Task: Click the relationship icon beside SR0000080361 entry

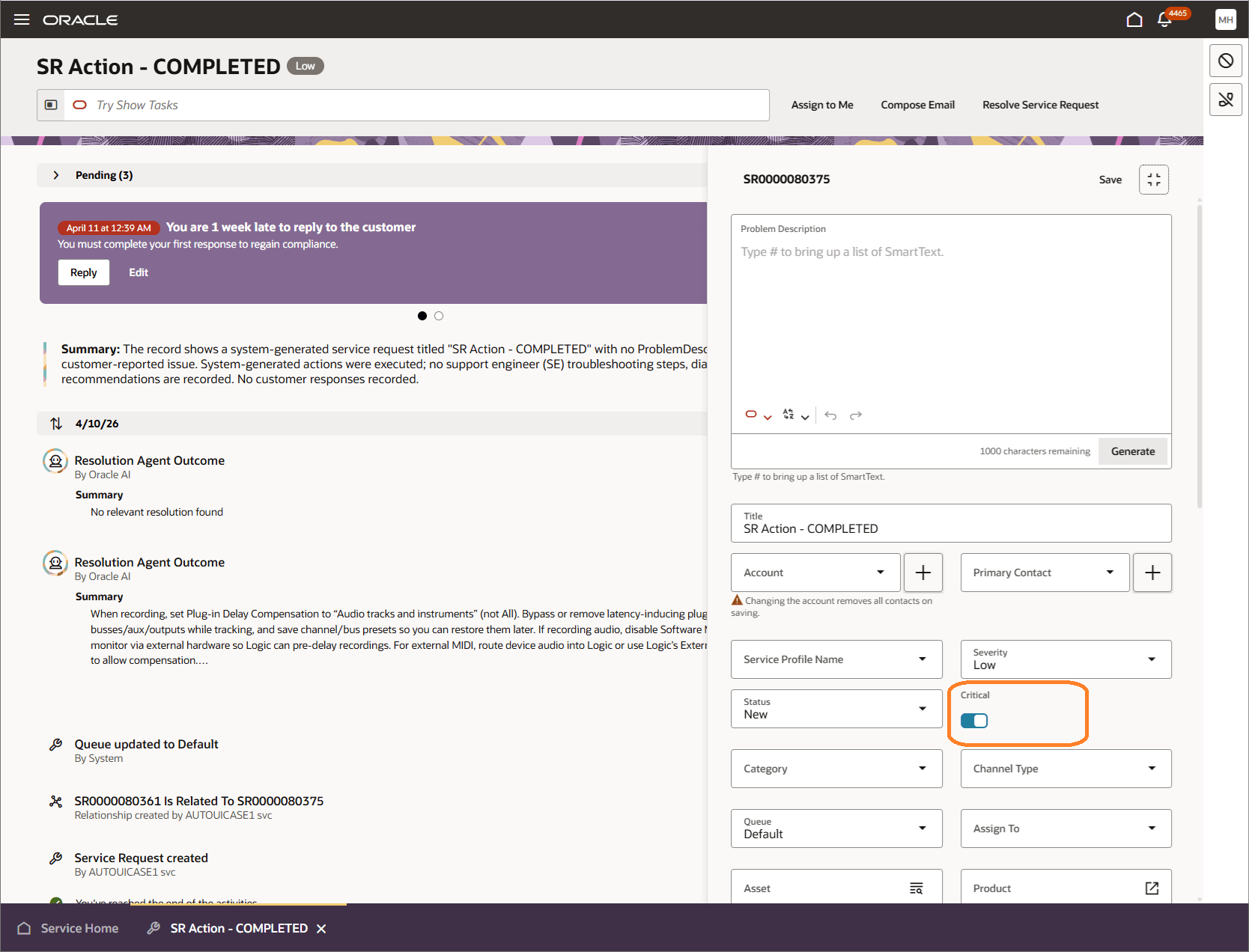Action: coord(55,802)
